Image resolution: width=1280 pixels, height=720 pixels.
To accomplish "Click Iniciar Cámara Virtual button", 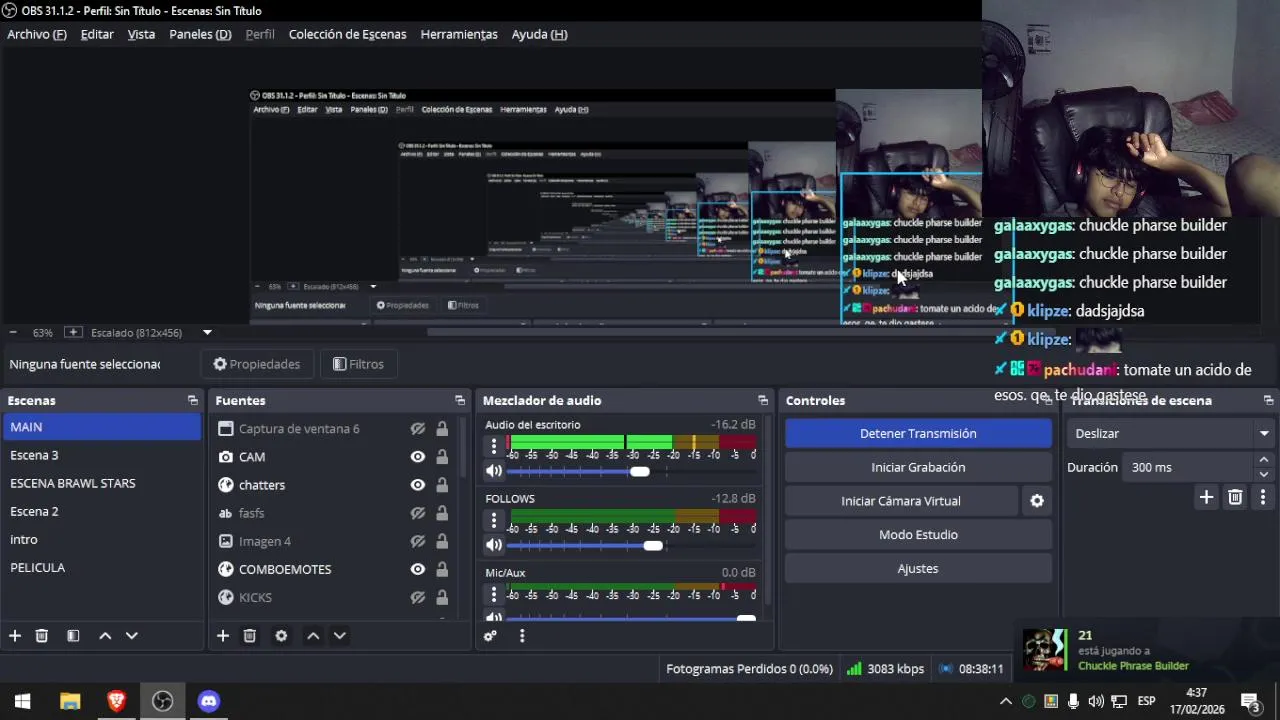I will coord(901,501).
